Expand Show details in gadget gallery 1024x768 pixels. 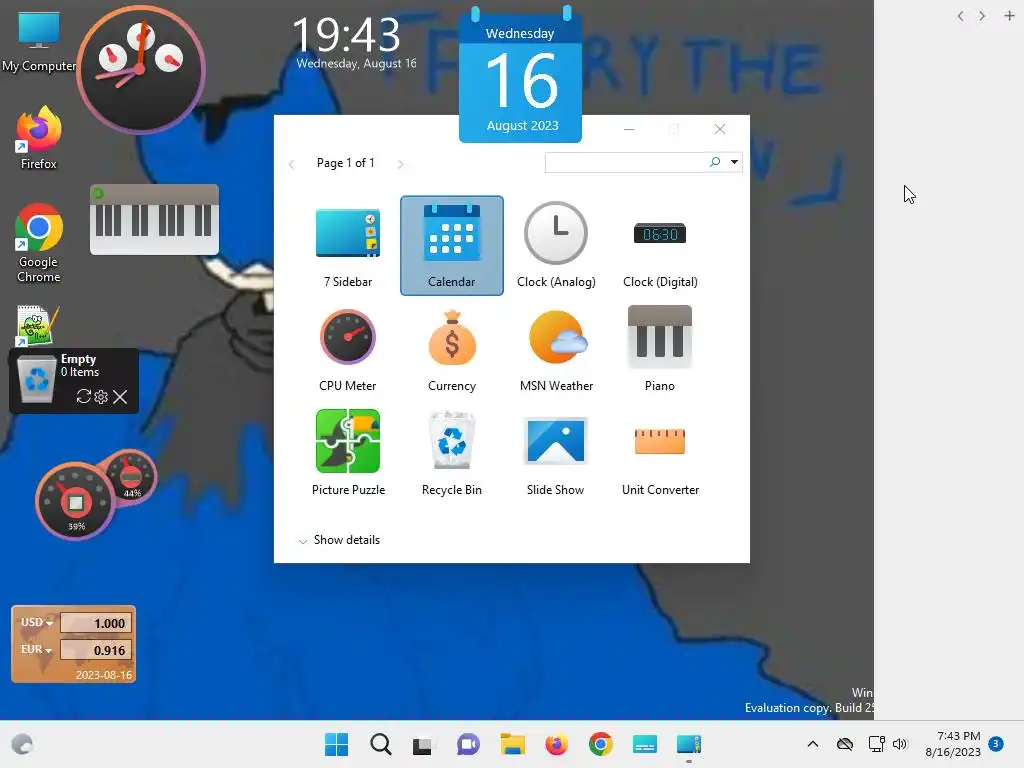(339, 540)
